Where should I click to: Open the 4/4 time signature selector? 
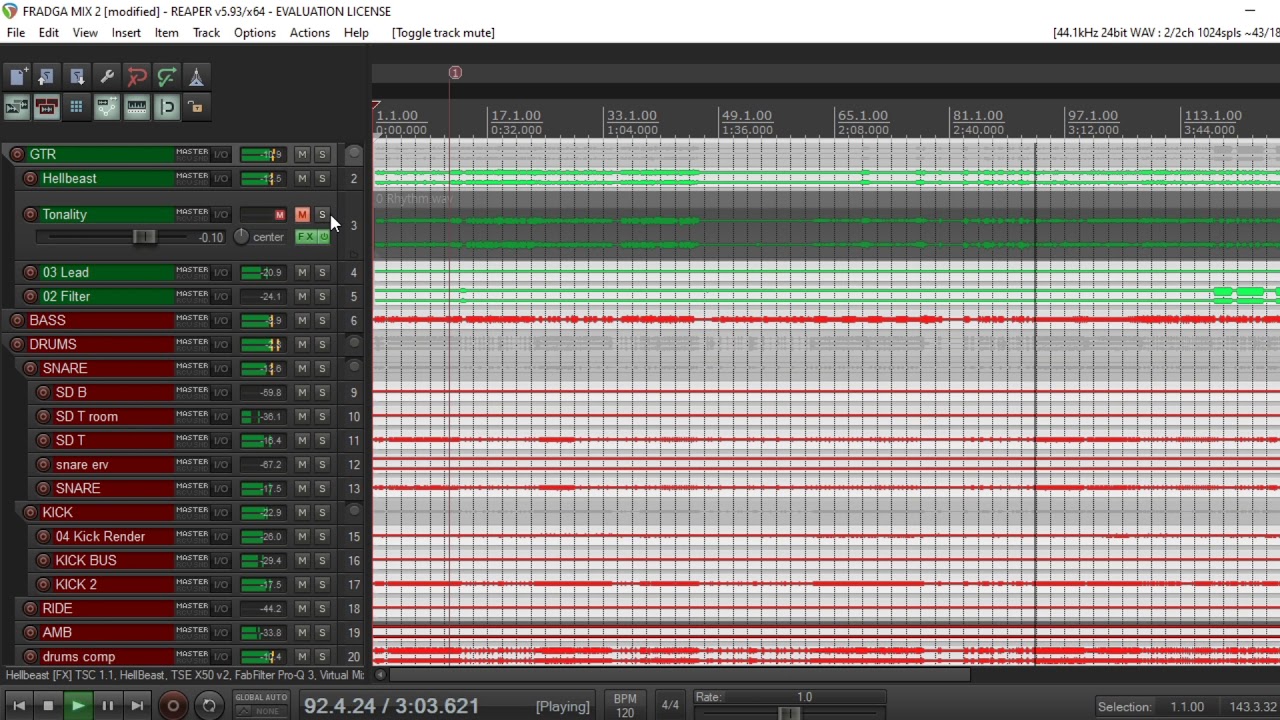(670, 705)
